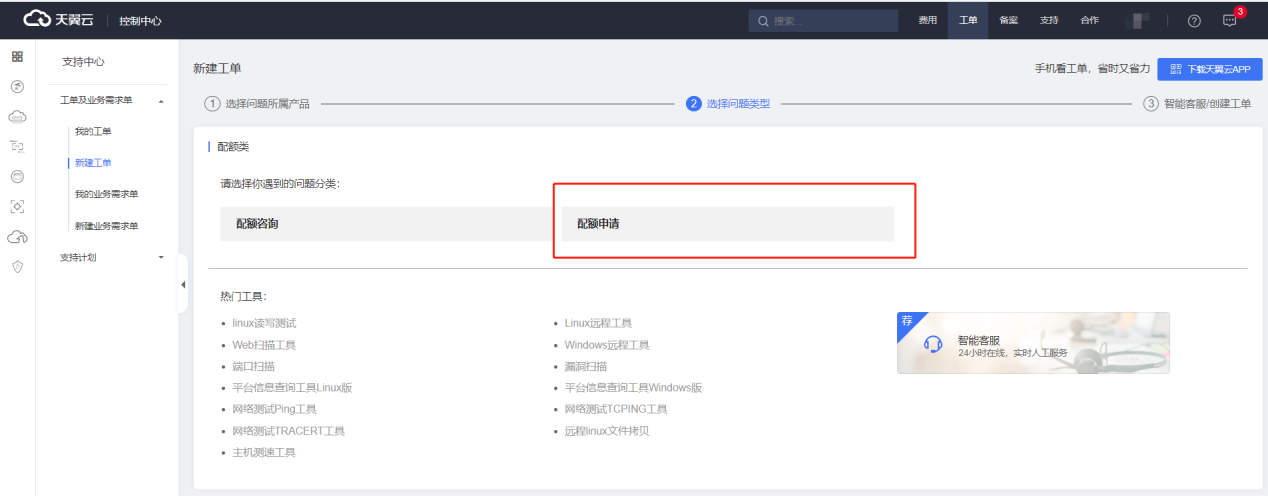
Task: Click step 2 选择问题类型
Action: (728, 104)
